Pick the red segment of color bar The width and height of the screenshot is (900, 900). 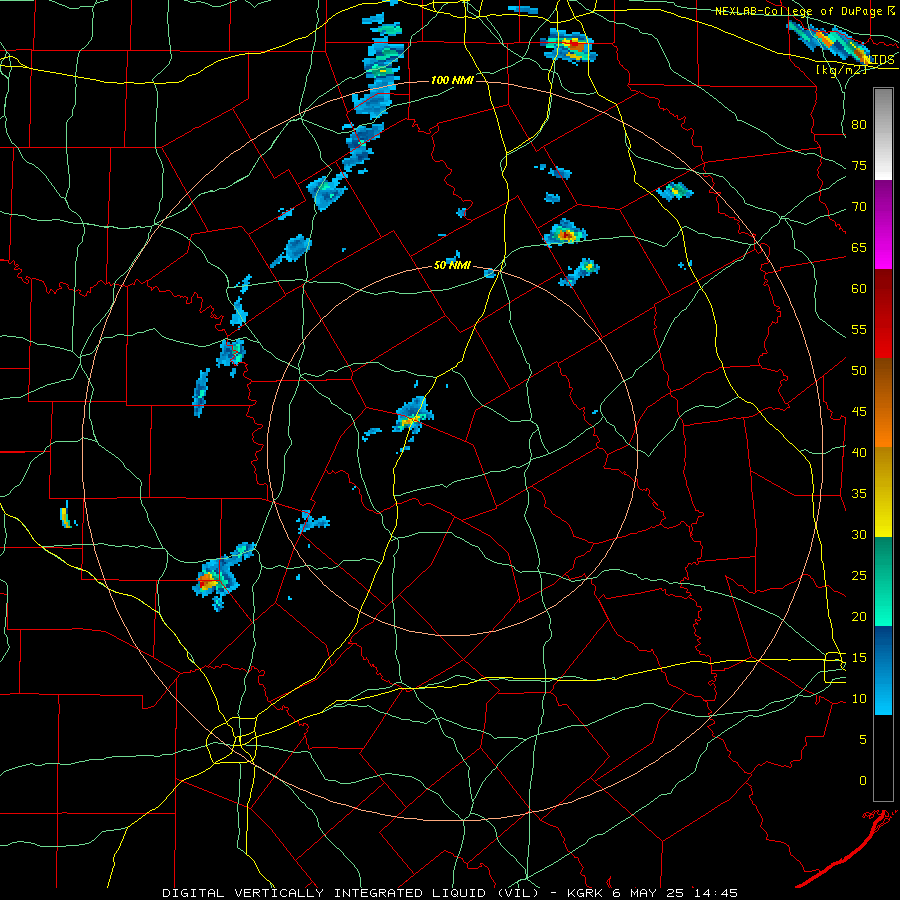[x=883, y=314]
